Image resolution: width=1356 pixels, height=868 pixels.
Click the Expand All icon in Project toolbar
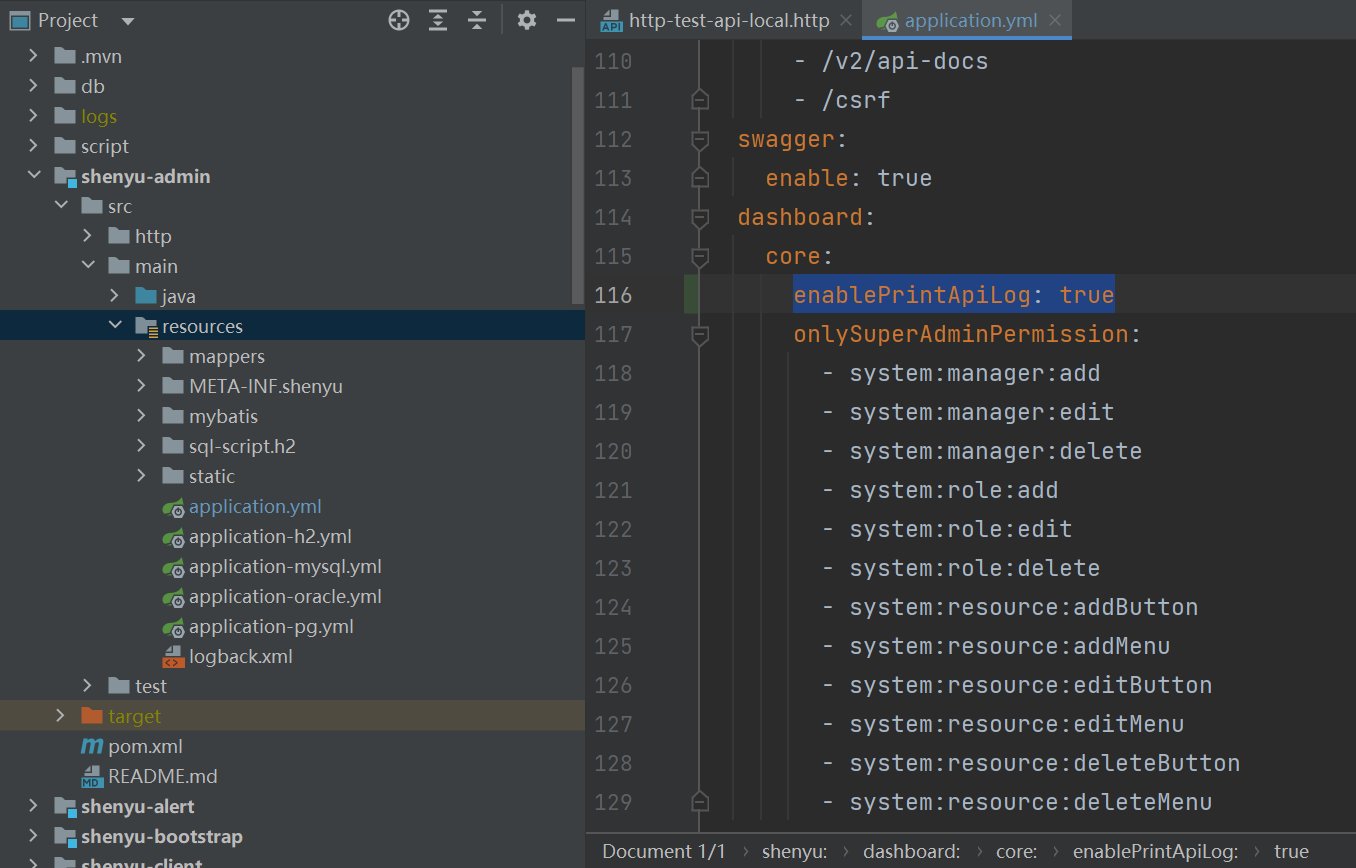[x=438, y=20]
